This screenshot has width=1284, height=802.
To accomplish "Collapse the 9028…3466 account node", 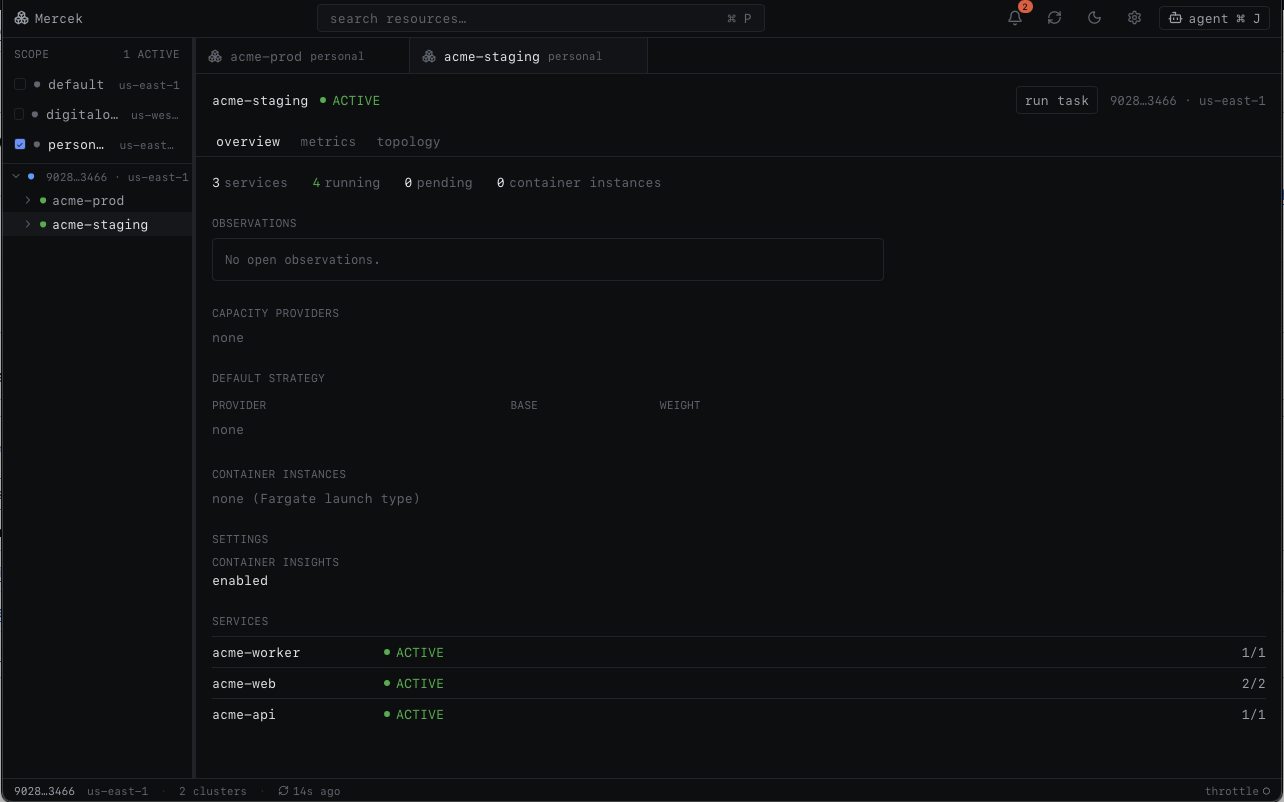I will click(16, 177).
